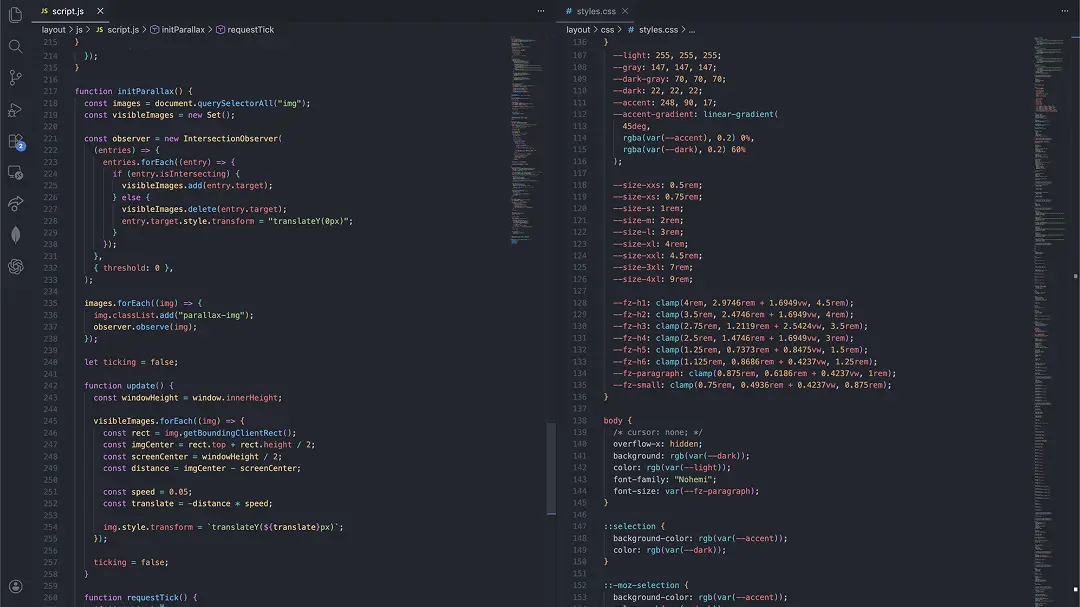This screenshot has height=607, width=1080.
Task: Open the Run and Debug panel
Action: (x=15, y=110)
